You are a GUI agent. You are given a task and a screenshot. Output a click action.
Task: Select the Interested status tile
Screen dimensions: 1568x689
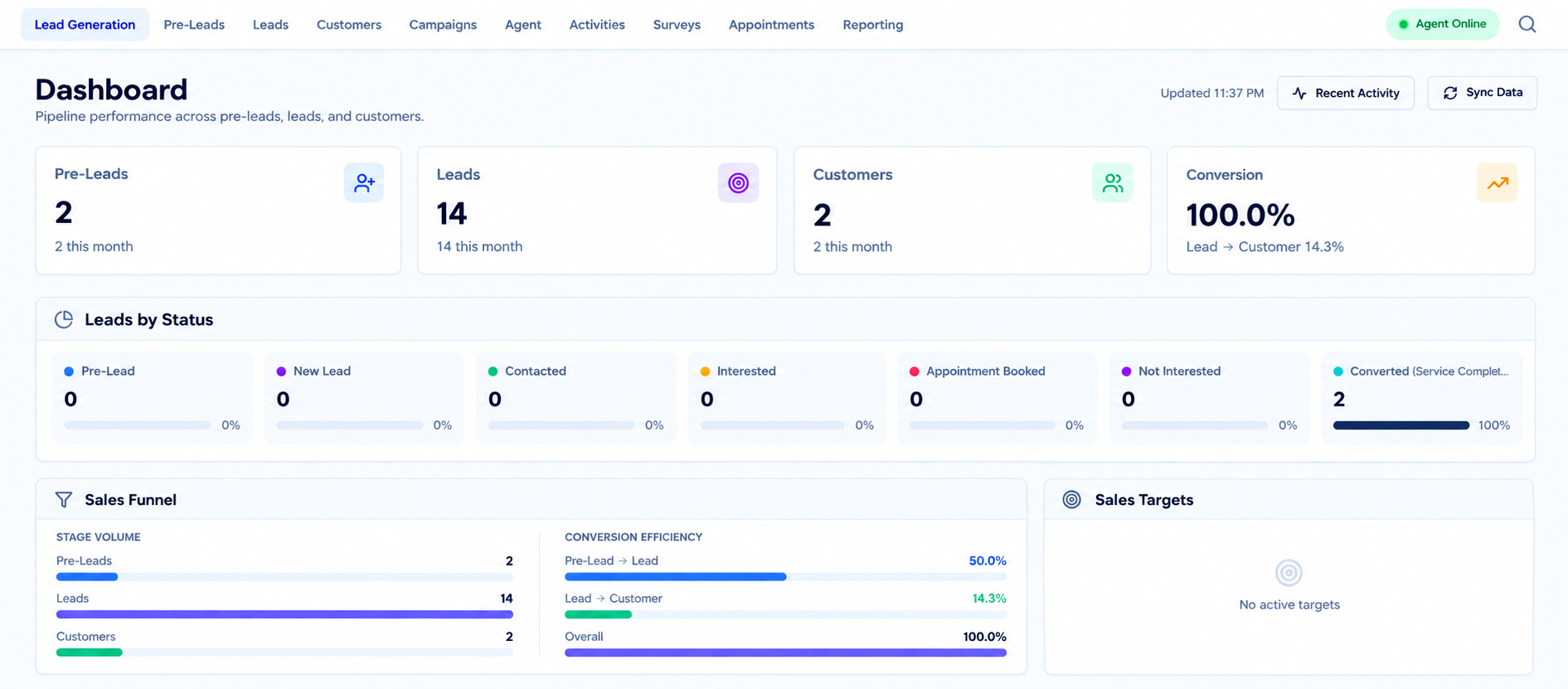(x=787, y=398)
